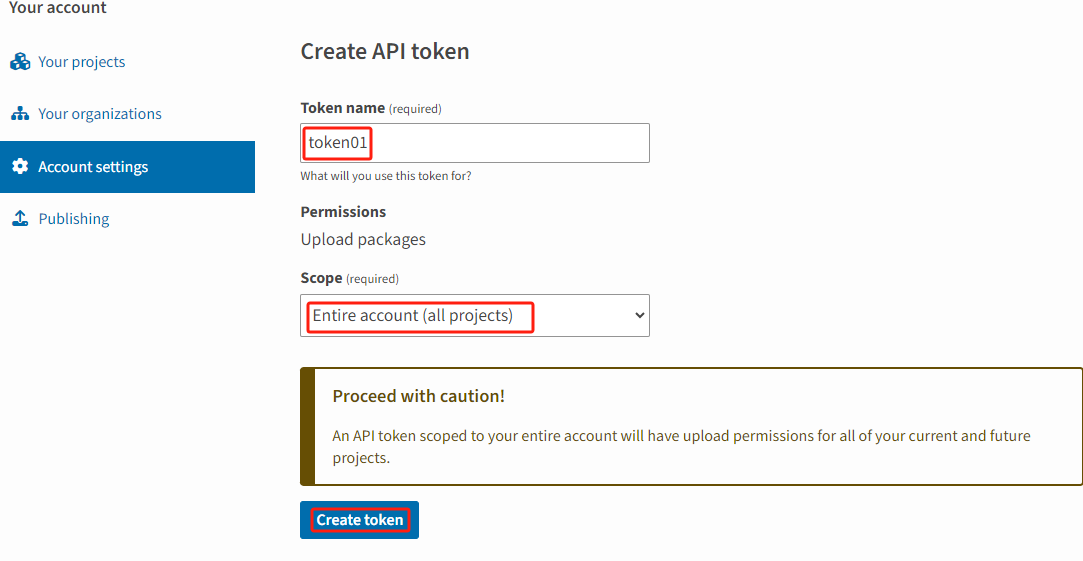Go to Your organizations page
Image resolution: width=1083 pixels, height=561 pixels.
(100, 114)
